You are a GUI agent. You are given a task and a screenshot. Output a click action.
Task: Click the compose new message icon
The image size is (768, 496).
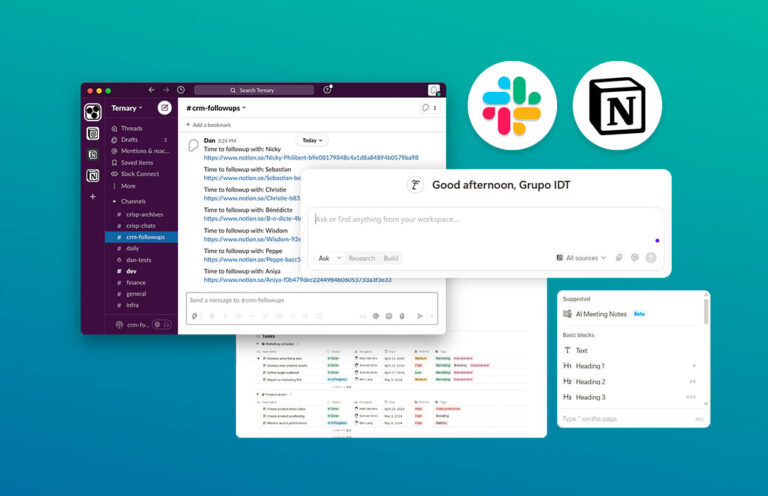[164, 108]
